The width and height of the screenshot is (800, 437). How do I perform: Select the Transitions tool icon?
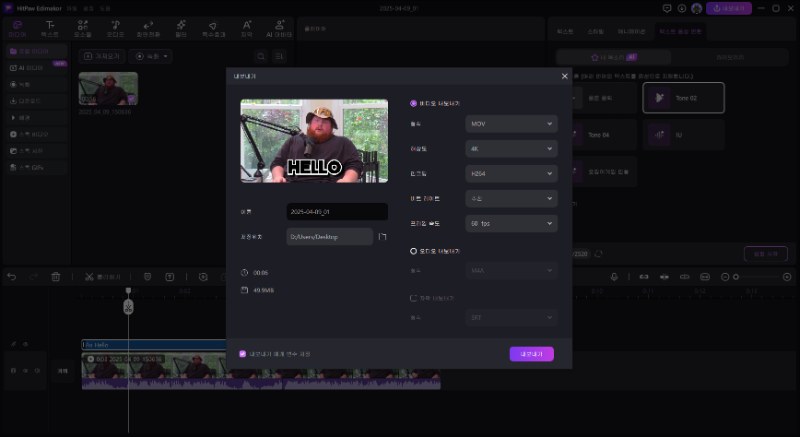tap(148, 27)
